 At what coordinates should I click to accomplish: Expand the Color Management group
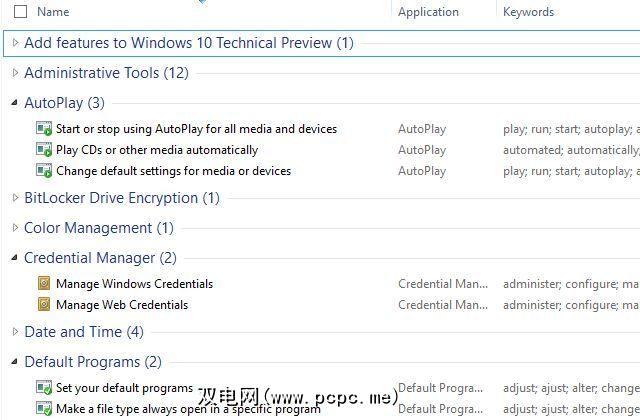15,228
